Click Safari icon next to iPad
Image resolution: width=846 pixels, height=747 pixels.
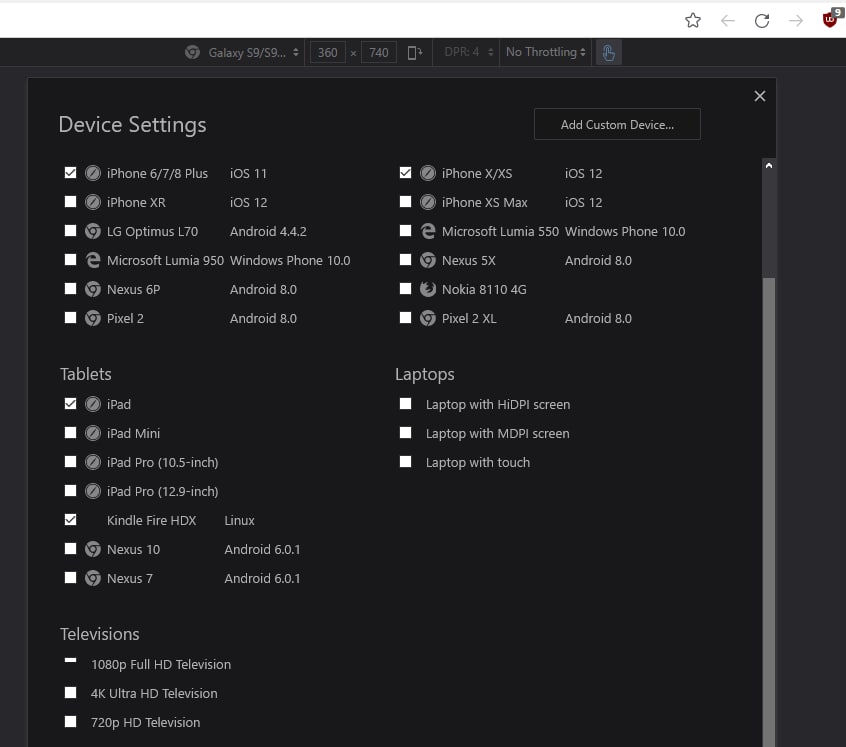tap(93, 404)
